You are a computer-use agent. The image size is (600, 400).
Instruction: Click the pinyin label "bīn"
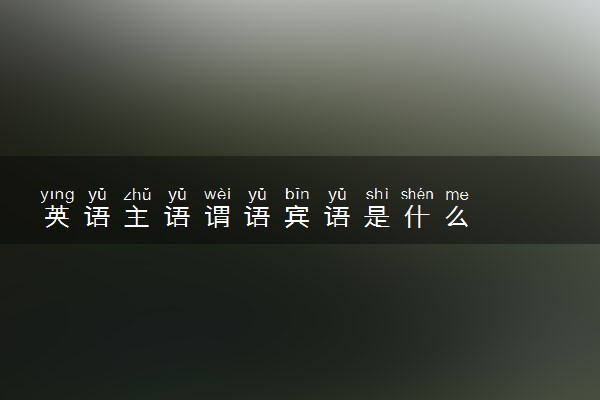coord(297,194)
